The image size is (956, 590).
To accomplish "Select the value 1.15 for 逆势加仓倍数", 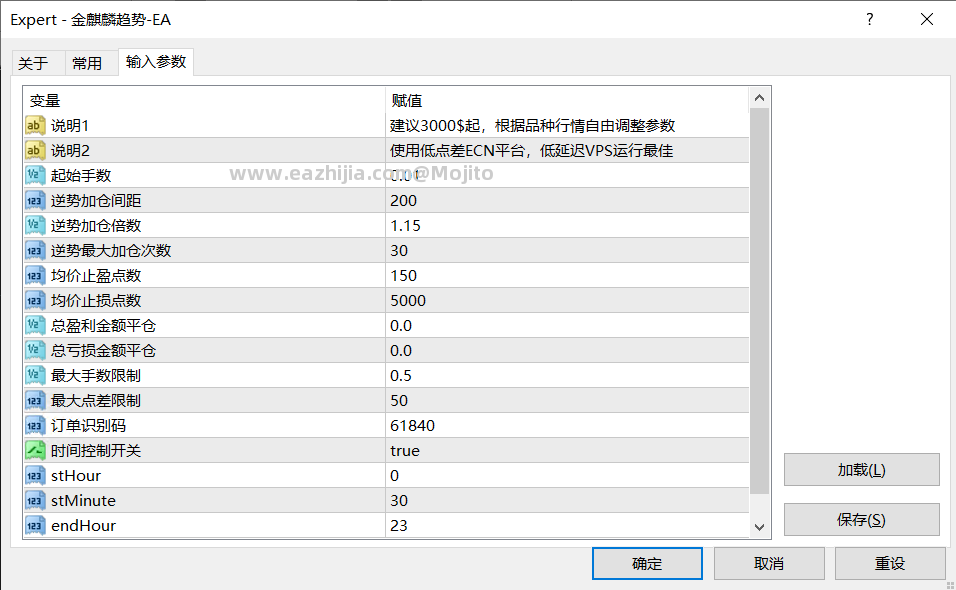I will [x=405, y=226].
